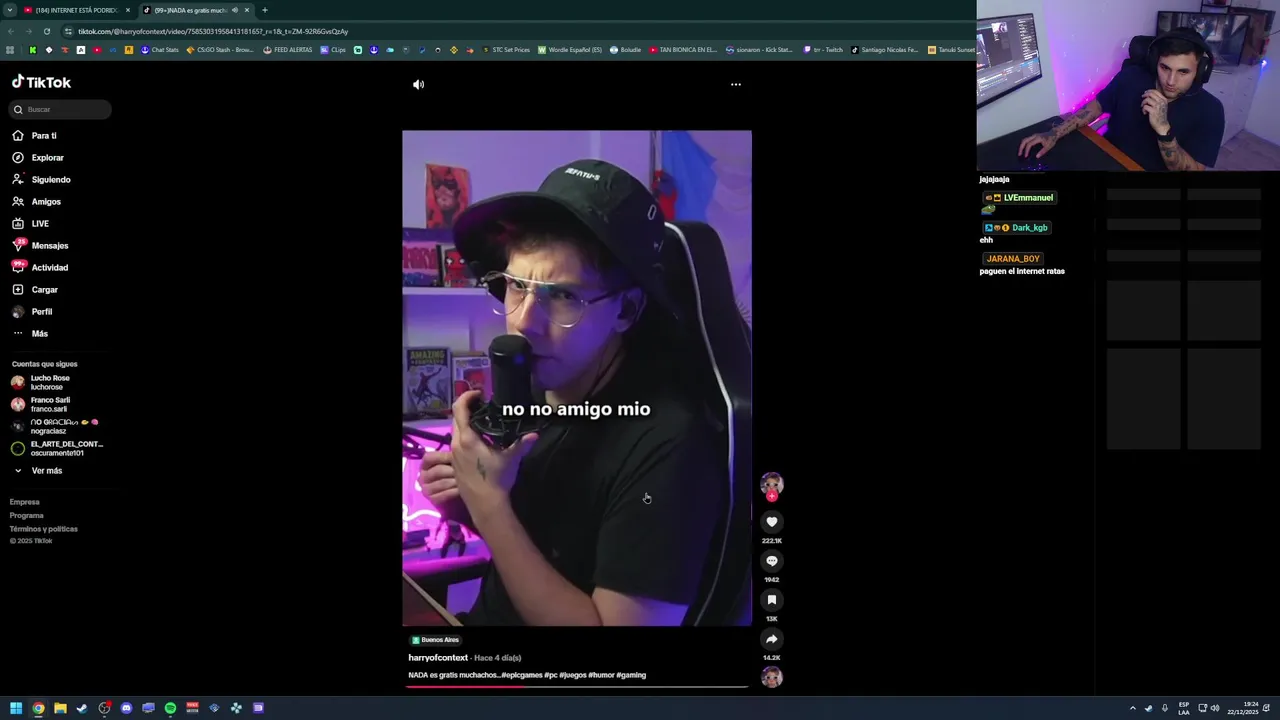Image resolution: width=1280 pixels, height=720 pixels.
Task: Open Discord from the taskbar
Action: tap(126, 708)
